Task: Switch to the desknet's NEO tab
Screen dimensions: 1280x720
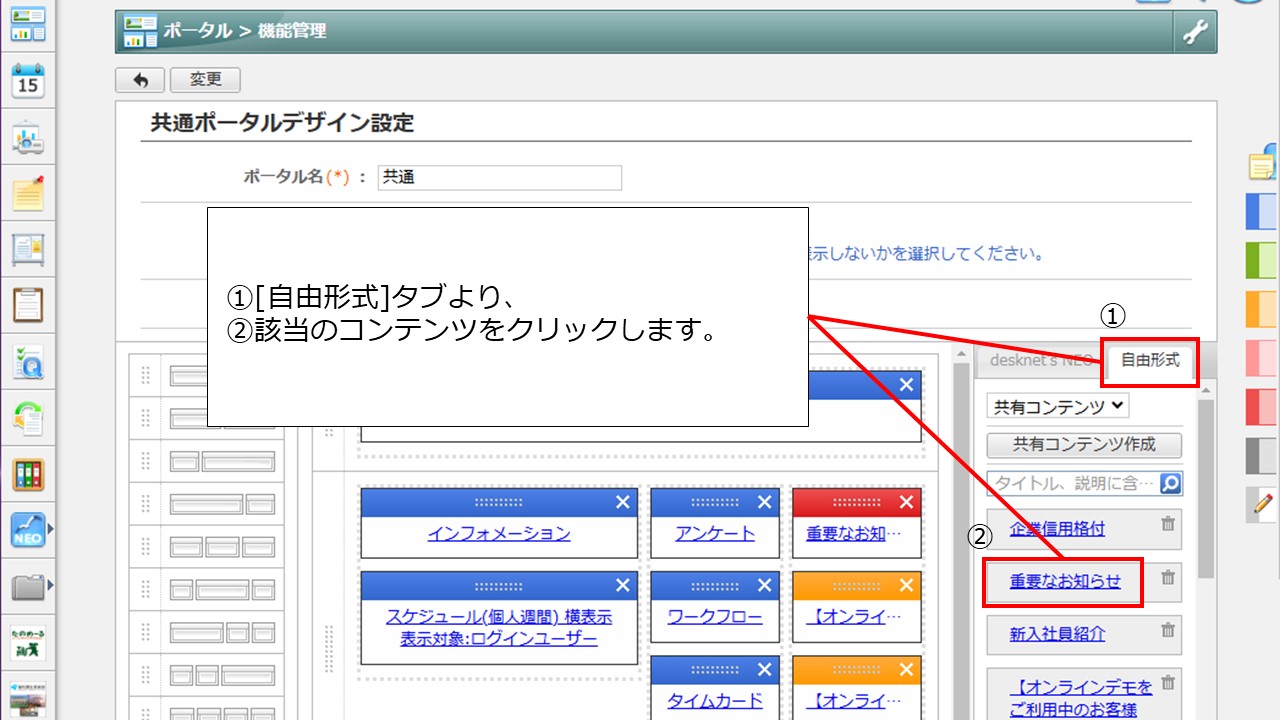Action: [x=1040, y=360]
